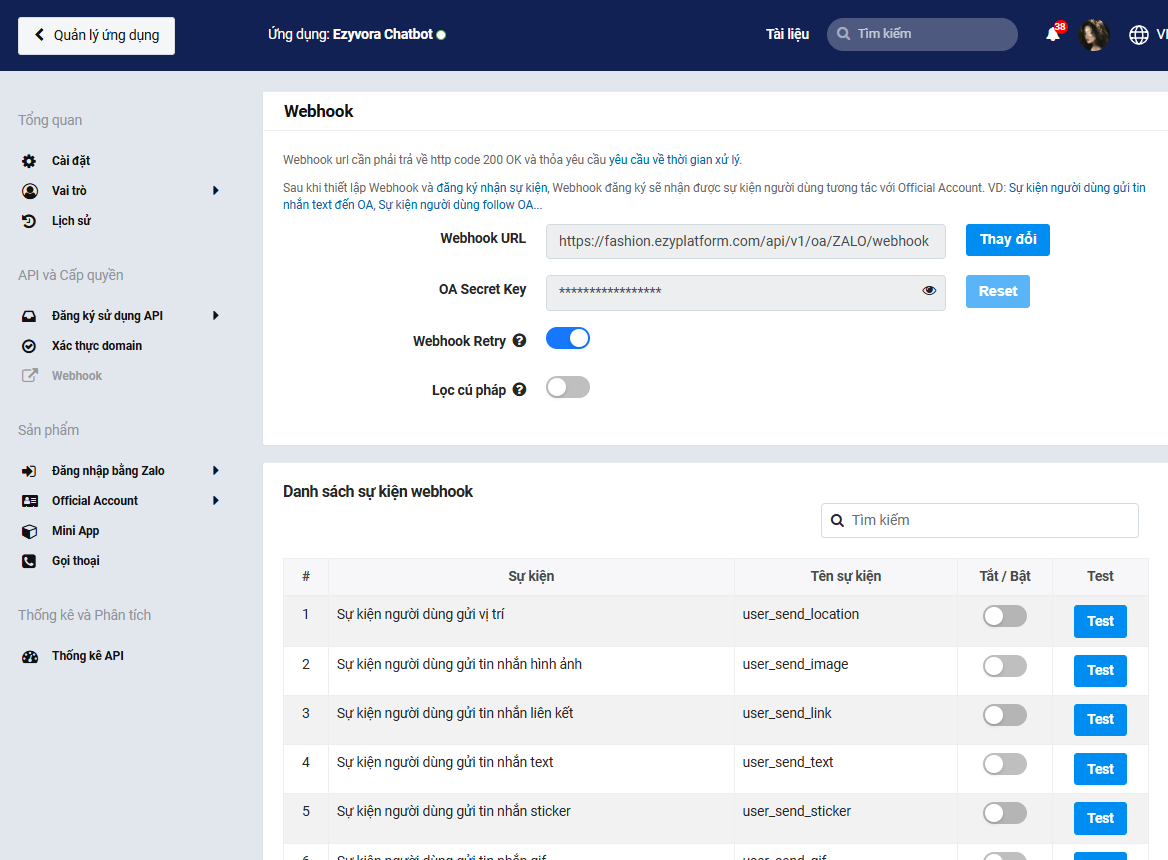
Task: Open Mini App menu item
Action: tap(75, 531)
